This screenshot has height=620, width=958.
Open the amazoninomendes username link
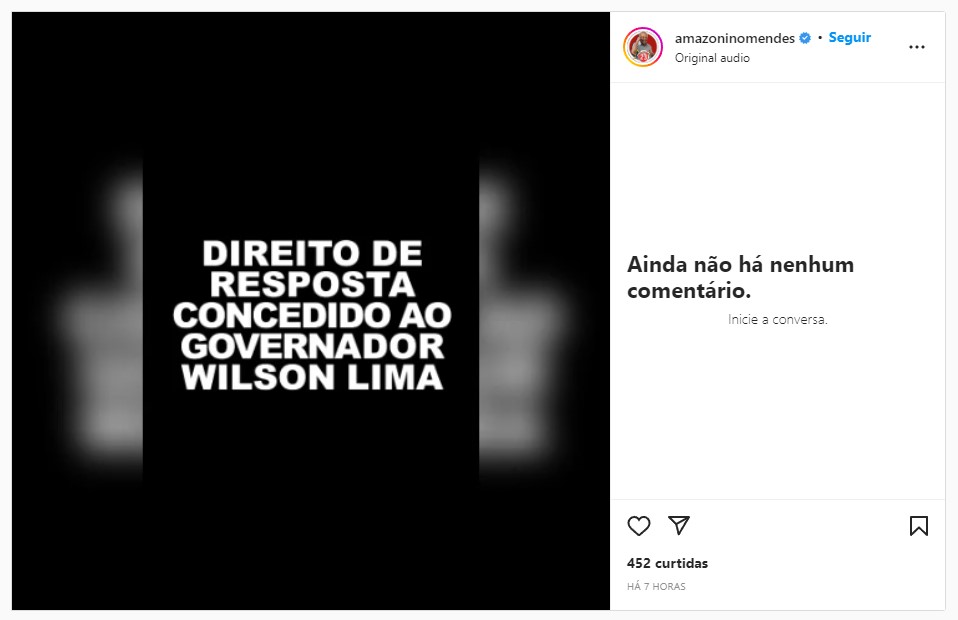pyautogui.click(x=734, y=38)
